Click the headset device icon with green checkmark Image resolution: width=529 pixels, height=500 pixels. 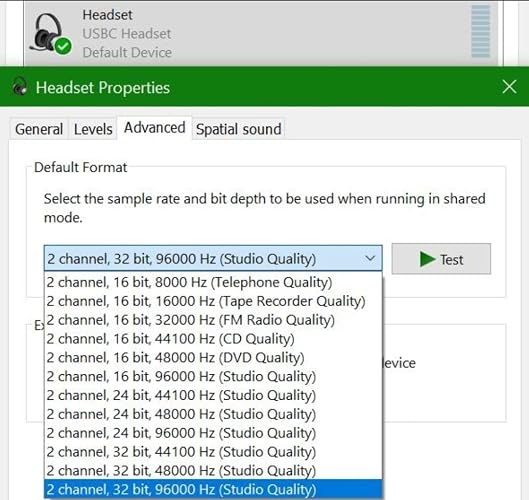click(x=51, y=34)
